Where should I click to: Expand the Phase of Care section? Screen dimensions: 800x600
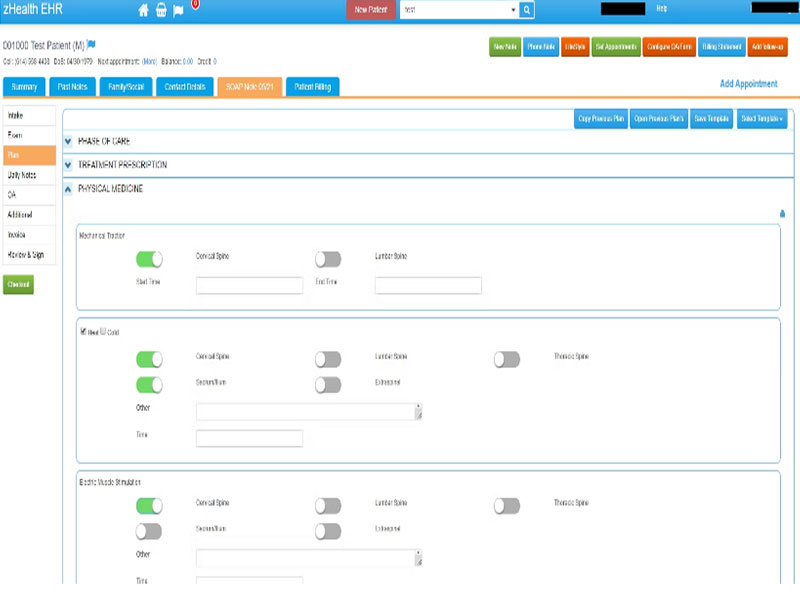pos(68,142)
